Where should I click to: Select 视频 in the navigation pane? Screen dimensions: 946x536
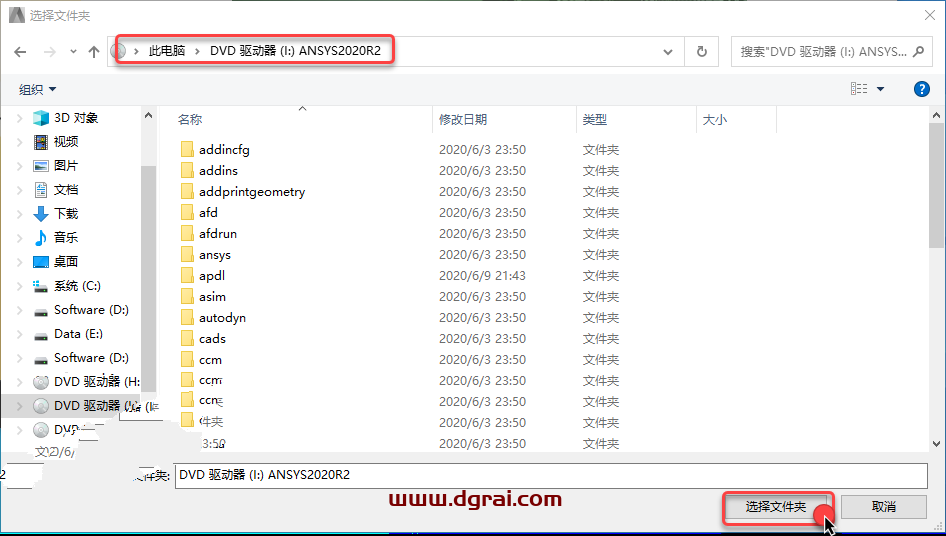[65, 142]
